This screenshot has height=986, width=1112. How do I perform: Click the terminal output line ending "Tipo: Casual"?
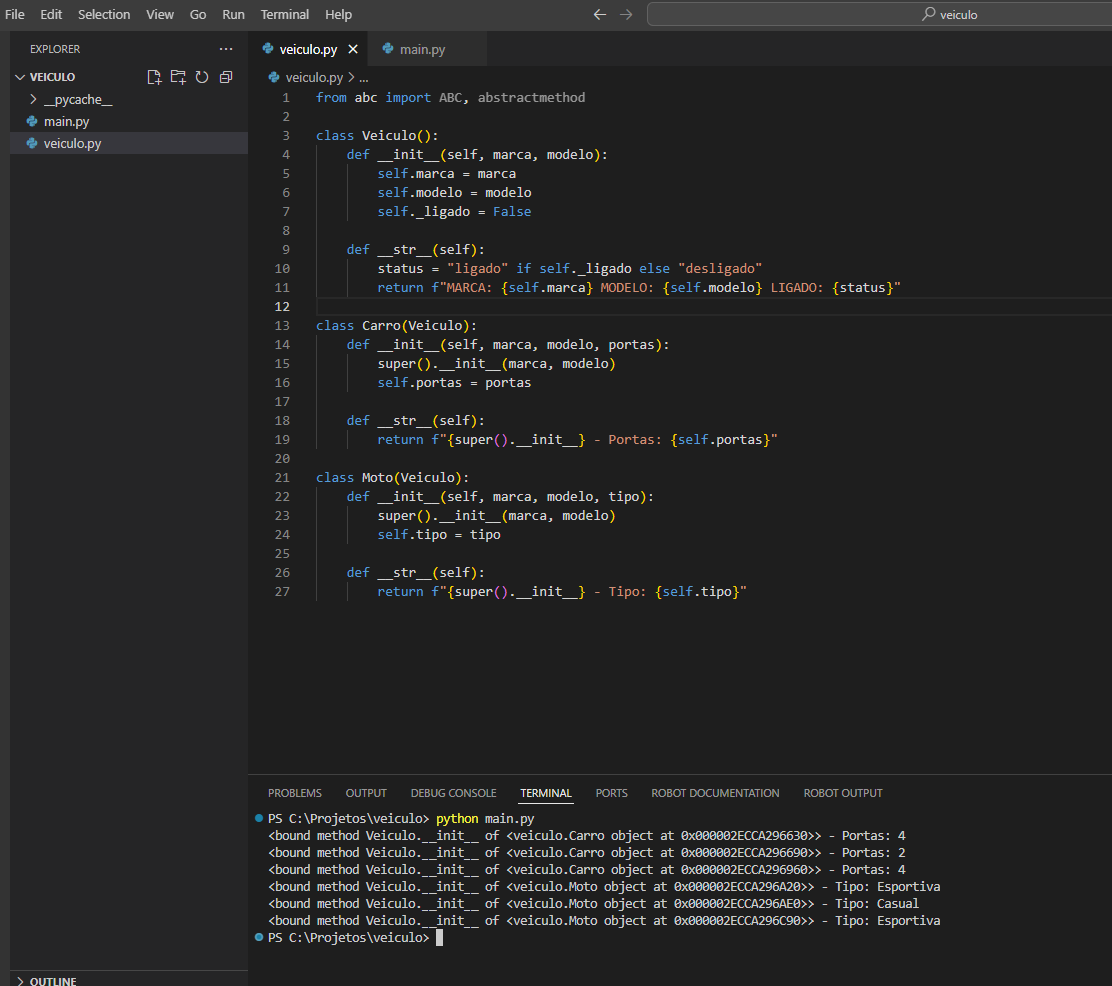(x=594, y=904)
